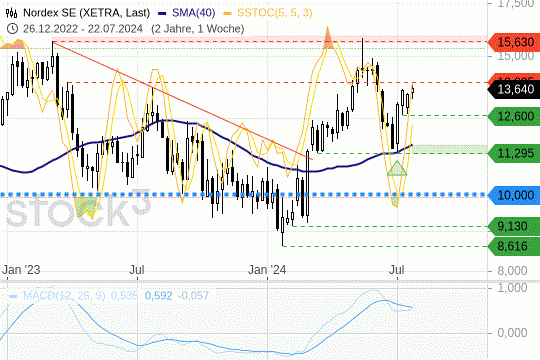Screen dimensions: 540x360
Task: Click the green 8,616 support price tag
Action: 514,246
